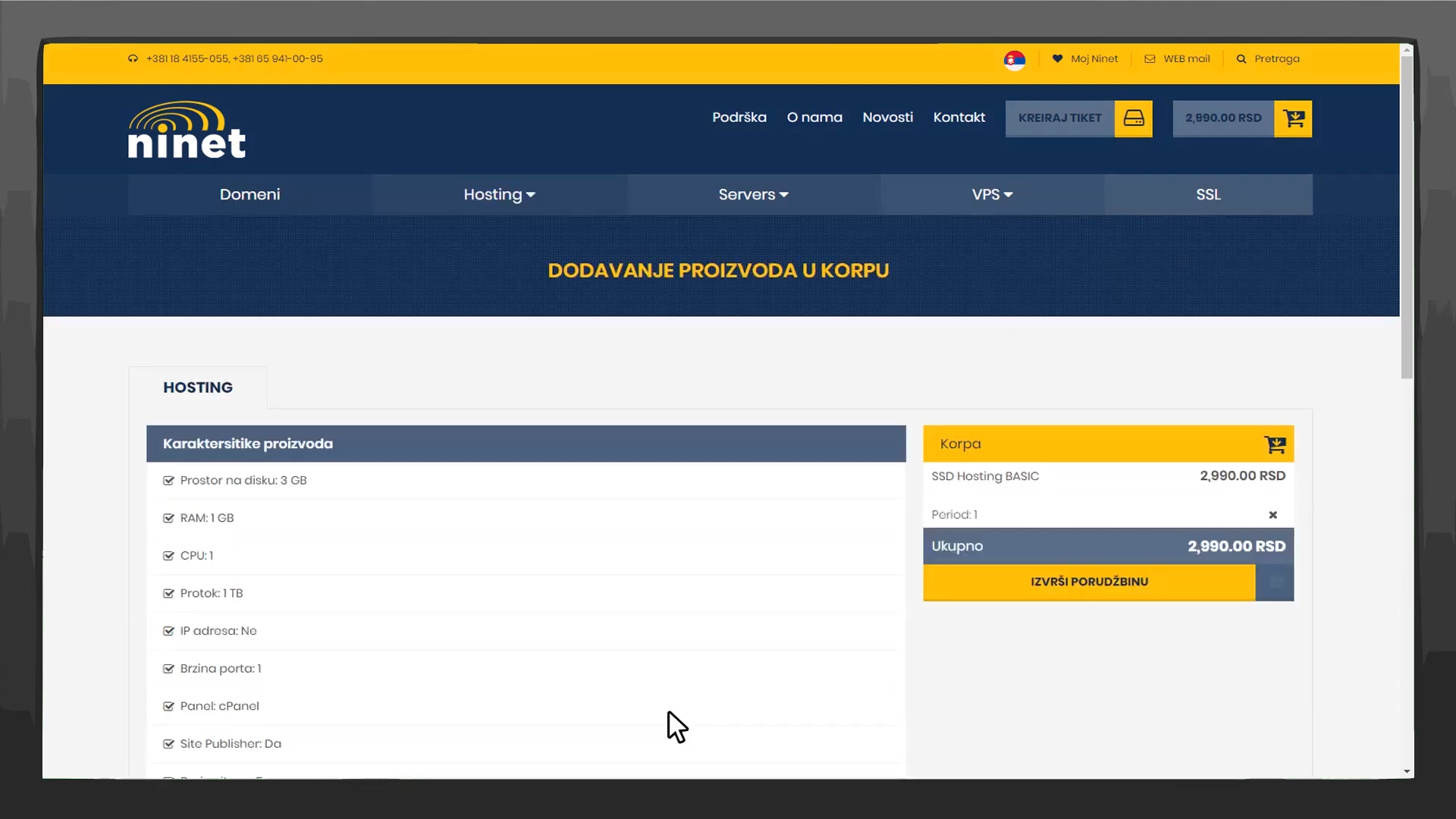Click the cart icon in Korpa panel
The height and width of the screenshot is (819, 1456).
1275,444
